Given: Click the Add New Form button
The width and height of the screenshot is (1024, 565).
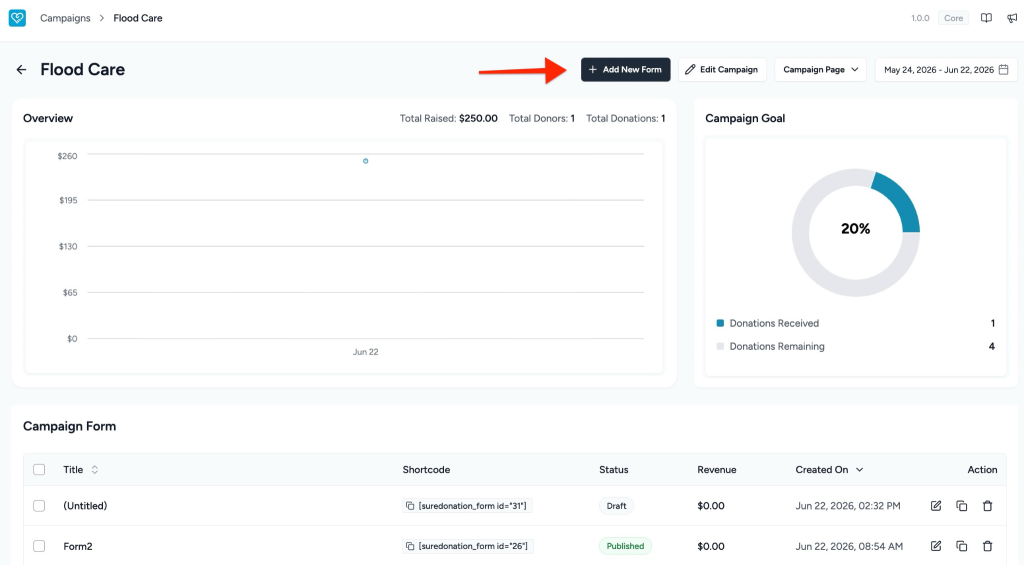Looking at the screenshot, I should tap(626, 69).
